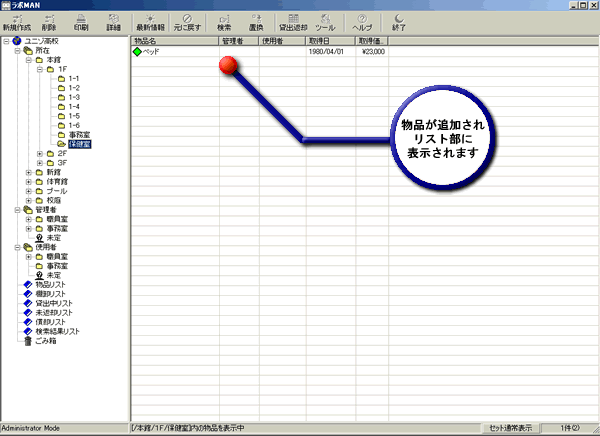
Task: Open the ツール (tools) toolbar item
Action: [x=325, y=23]
